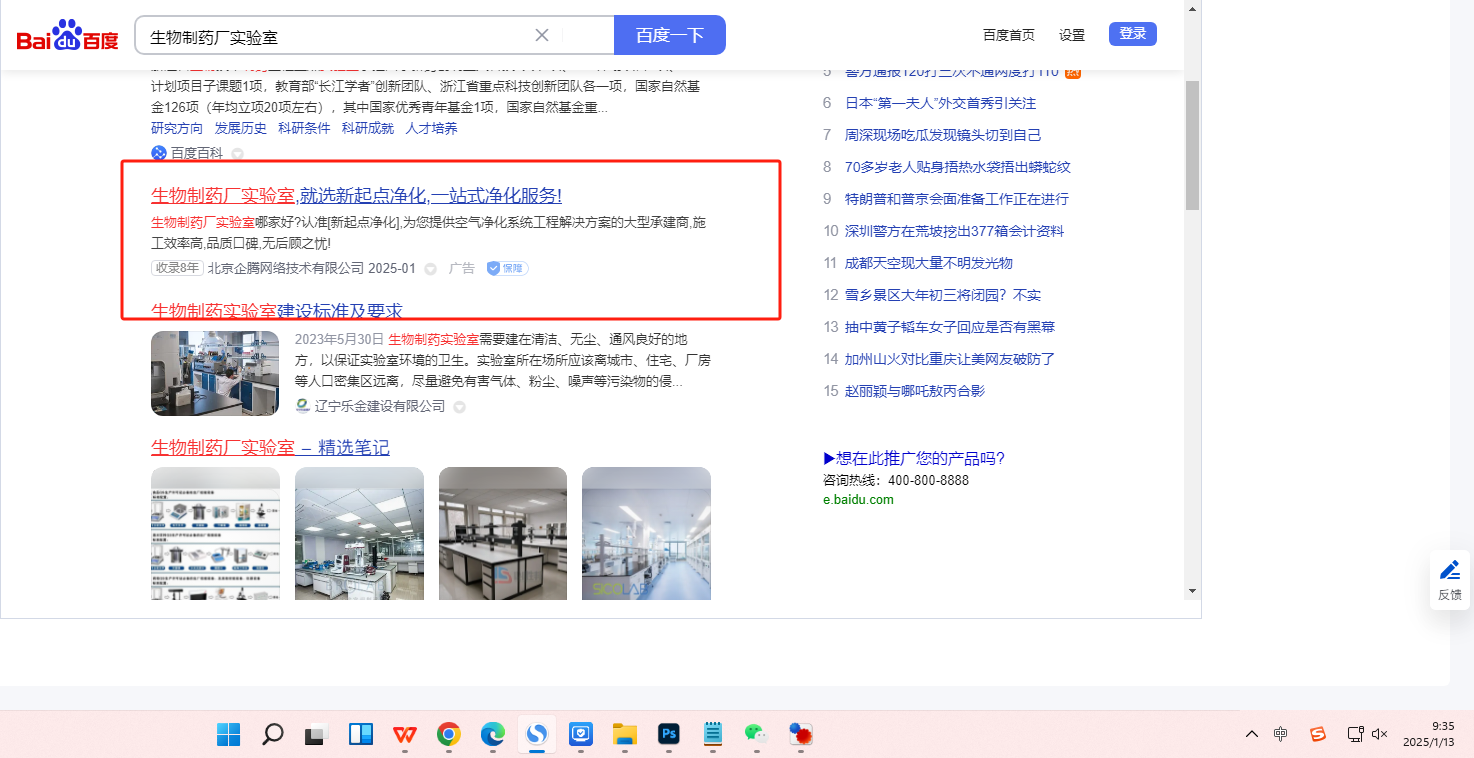Launch Google Chrome from the taskbar

point(449,735)
